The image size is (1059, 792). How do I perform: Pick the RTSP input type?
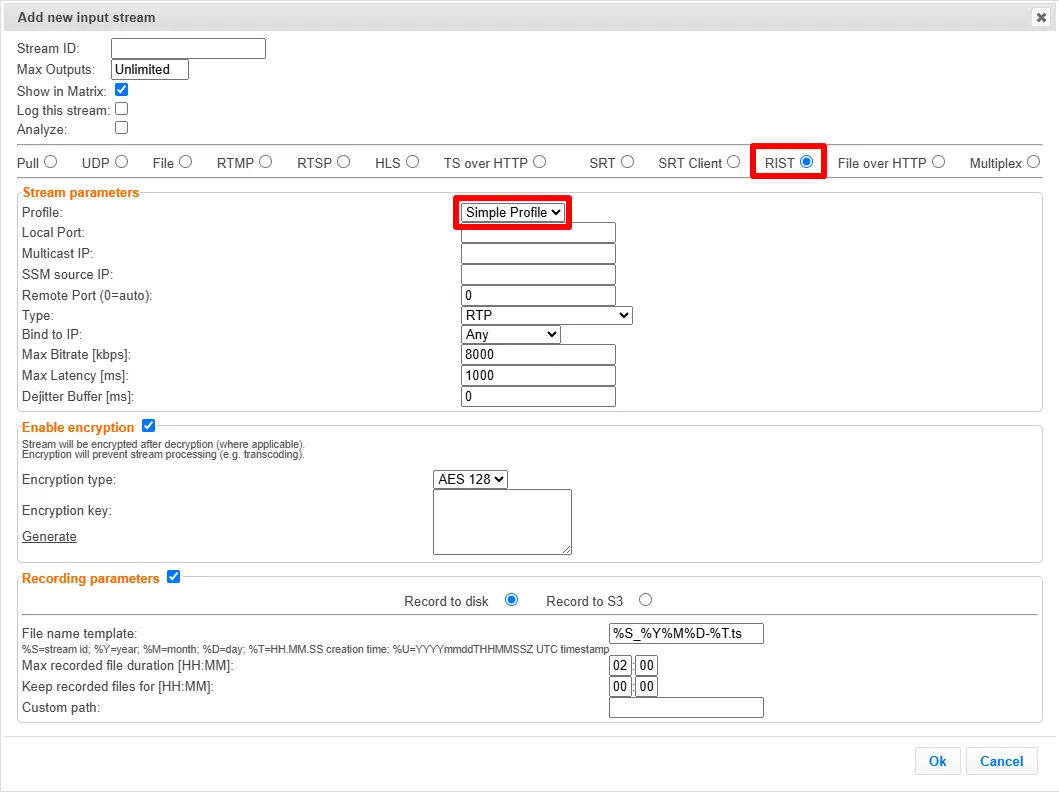click(344, 162)
